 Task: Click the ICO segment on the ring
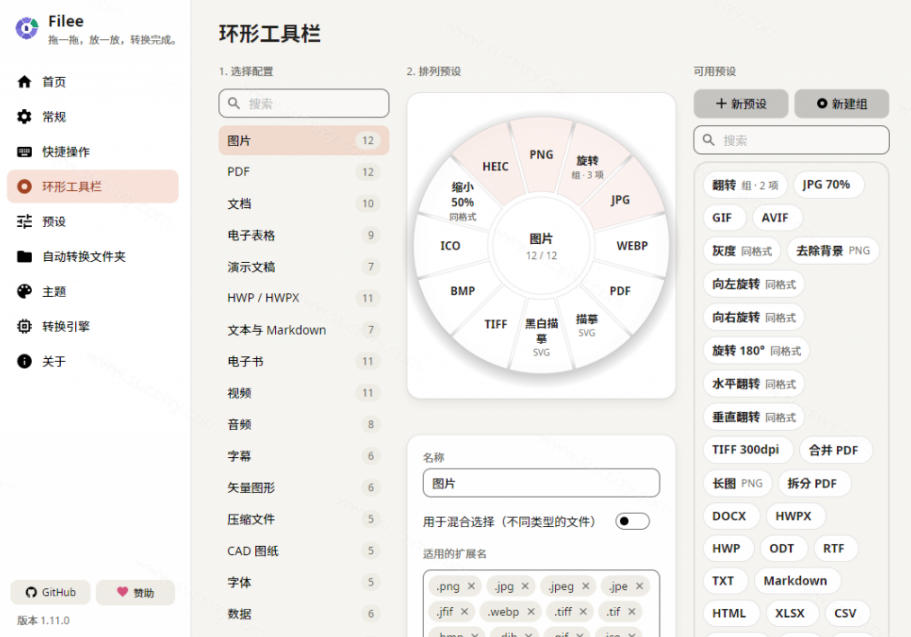pyautogui.click(x=450, y=246)
